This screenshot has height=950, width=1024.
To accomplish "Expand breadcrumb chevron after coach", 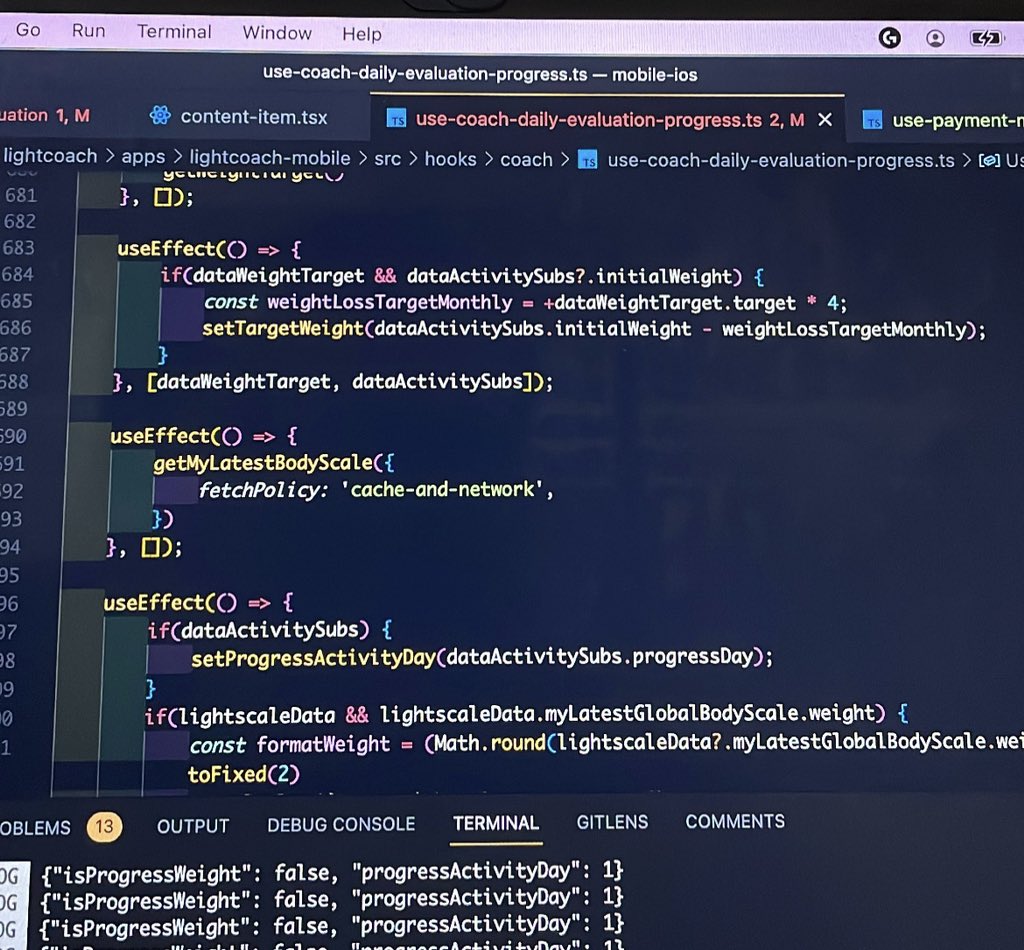I will point(565,160).
